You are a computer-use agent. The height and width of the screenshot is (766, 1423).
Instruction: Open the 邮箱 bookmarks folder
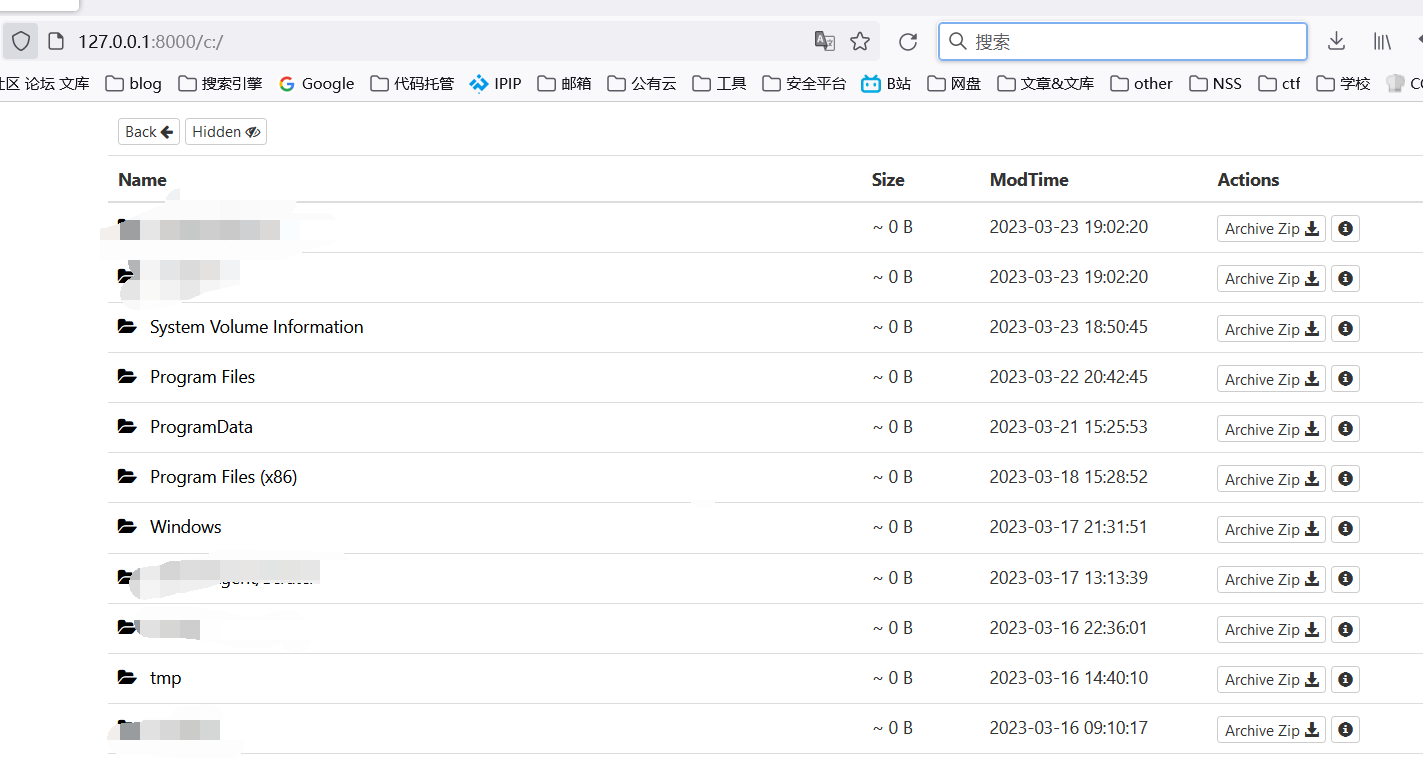click(565, 83)
